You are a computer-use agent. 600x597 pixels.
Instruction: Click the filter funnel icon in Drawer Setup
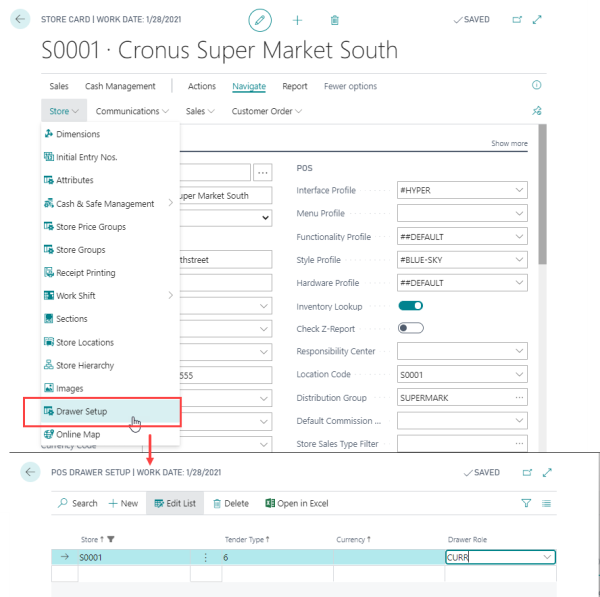pos(526,503)
